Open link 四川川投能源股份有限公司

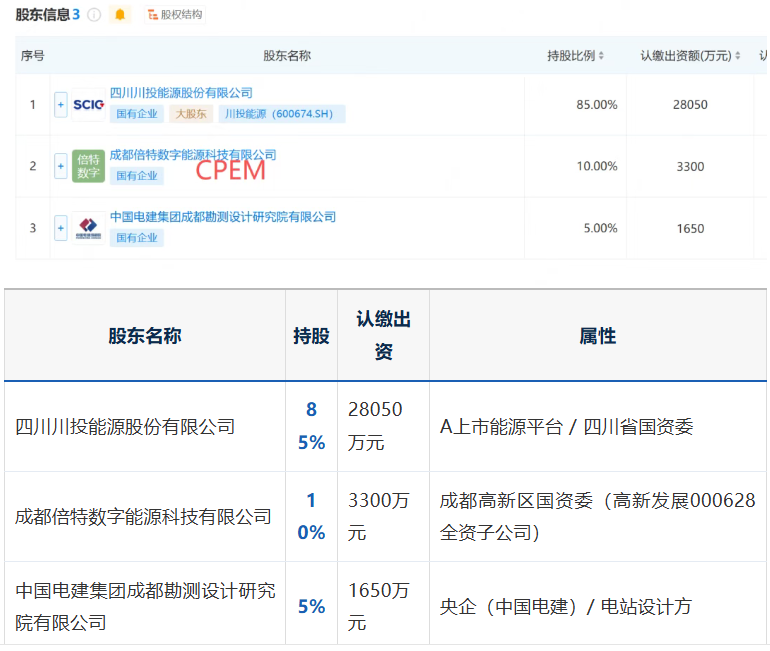click(181, 93)
